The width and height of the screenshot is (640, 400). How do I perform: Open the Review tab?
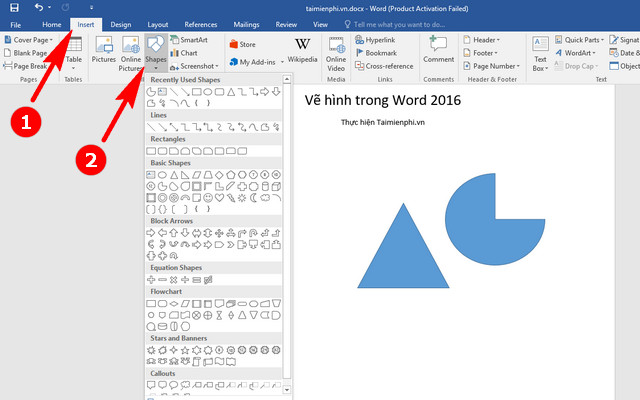click(286, 24)
